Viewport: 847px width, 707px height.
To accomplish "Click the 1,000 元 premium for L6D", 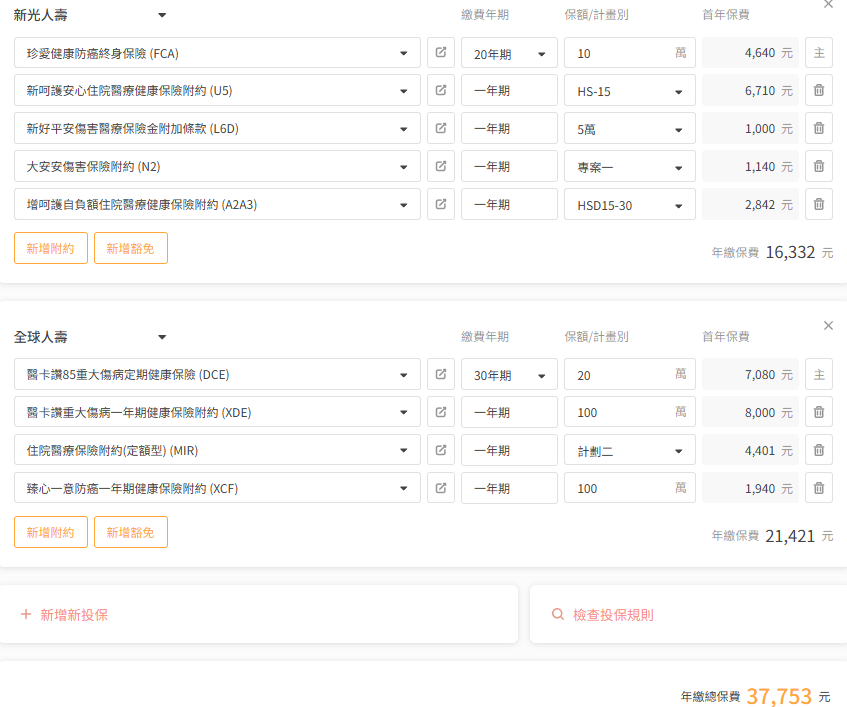I will 750,129.
